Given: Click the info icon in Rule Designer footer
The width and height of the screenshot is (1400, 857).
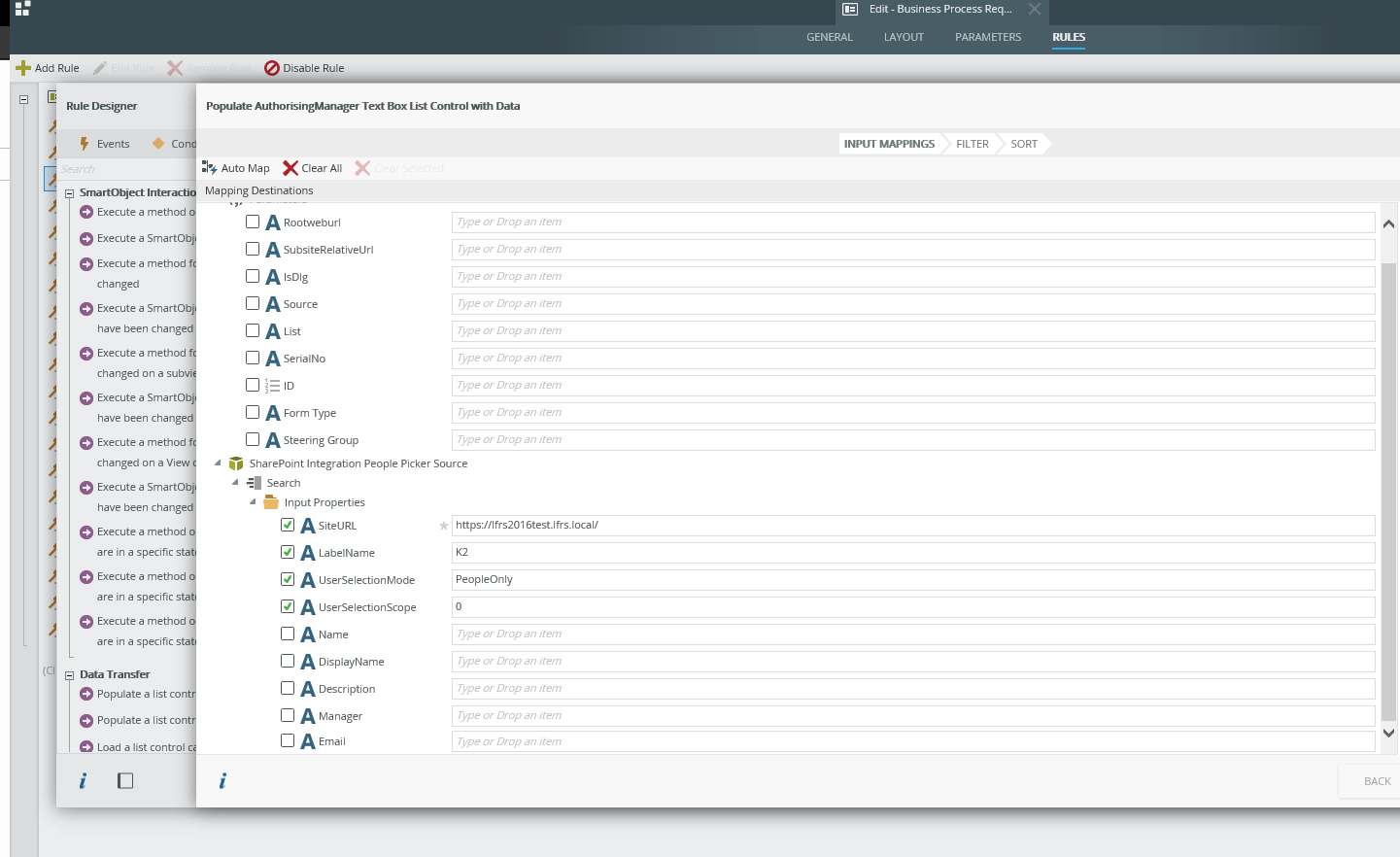Looking at the screenshot, I should (83, 780).
